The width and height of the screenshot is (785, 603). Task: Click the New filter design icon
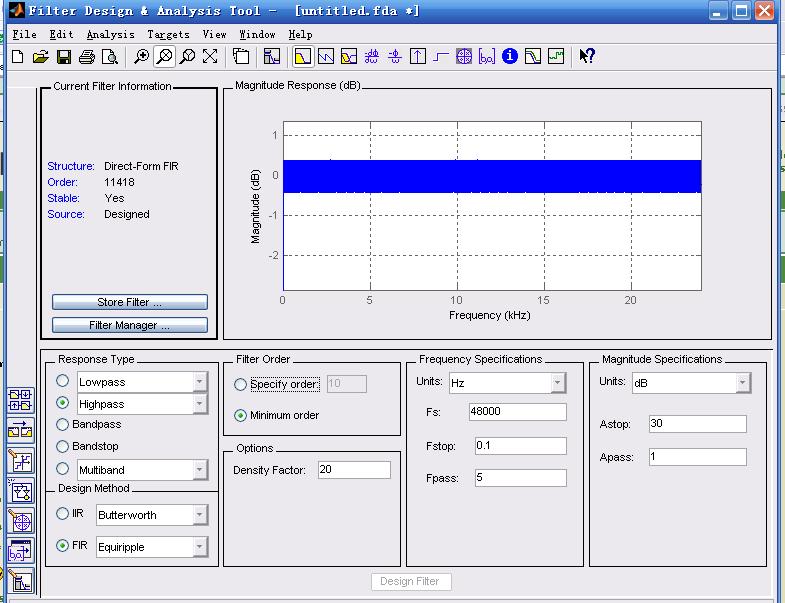point(18,57)
